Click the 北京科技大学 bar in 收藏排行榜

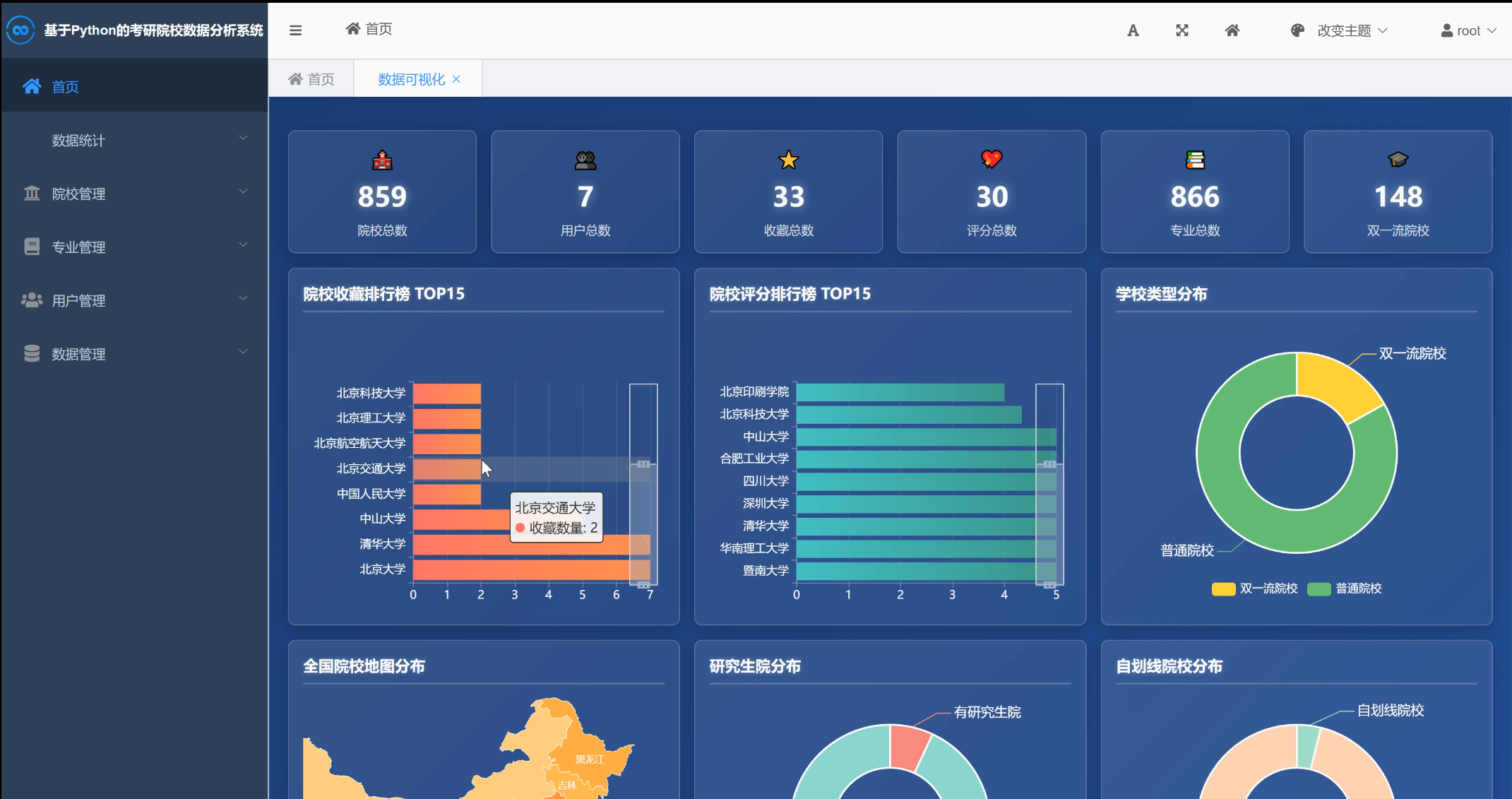447,393
